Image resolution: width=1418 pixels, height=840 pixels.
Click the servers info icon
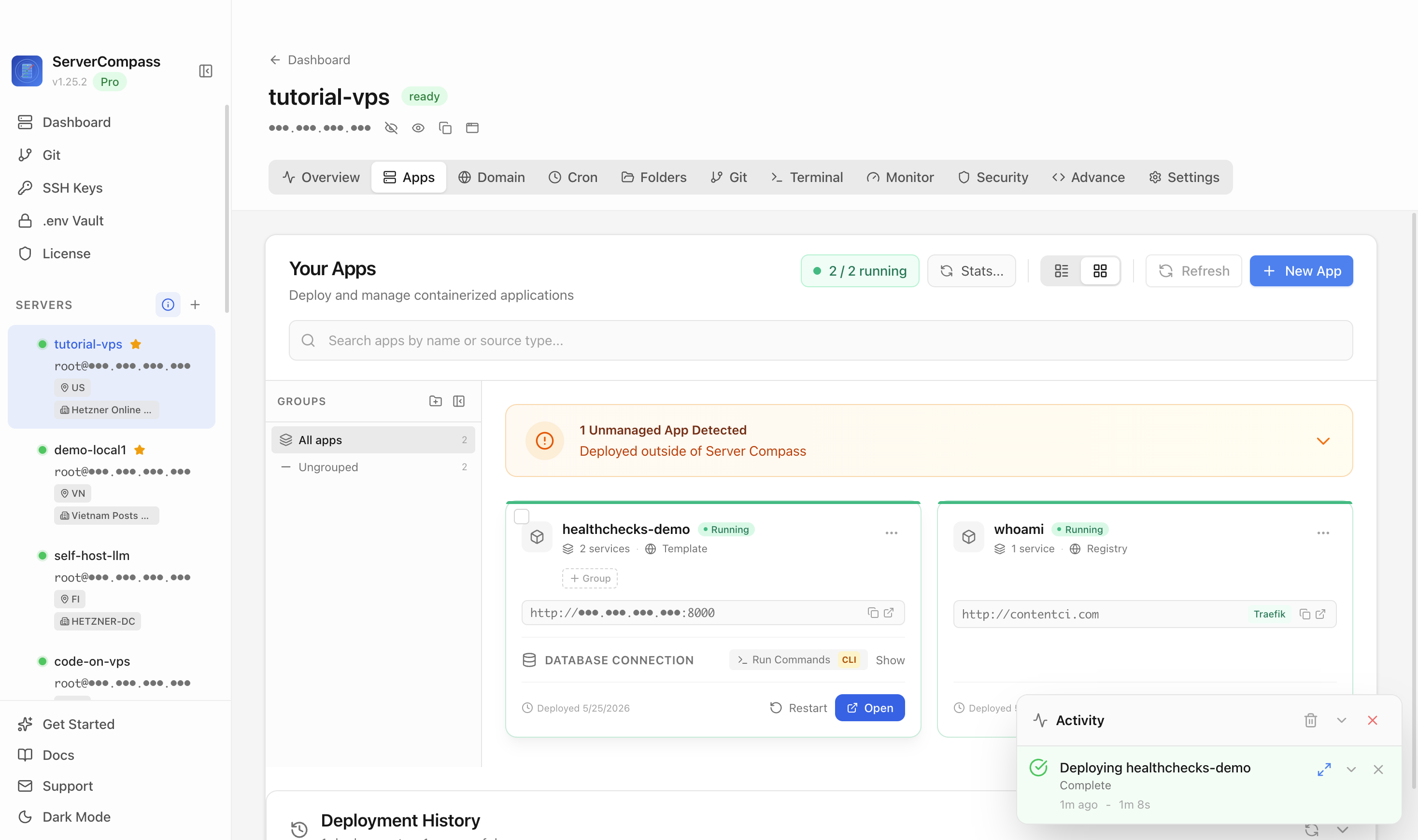click(168, 305)
